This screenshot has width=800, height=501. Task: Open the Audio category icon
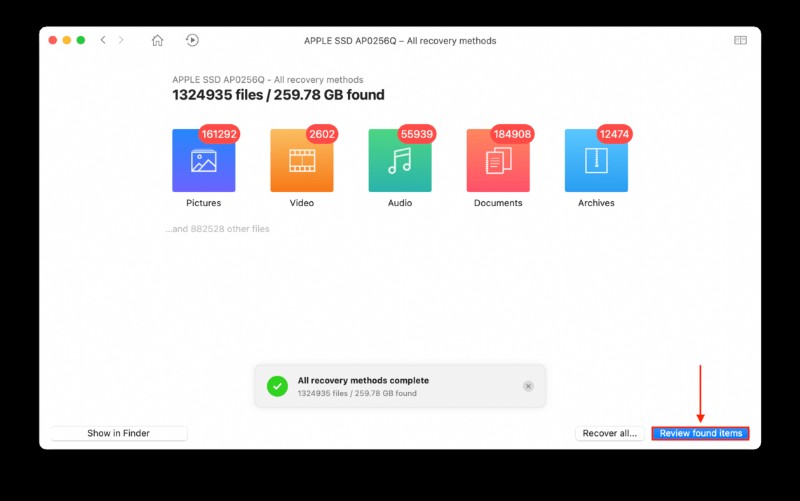coord(400,160)
